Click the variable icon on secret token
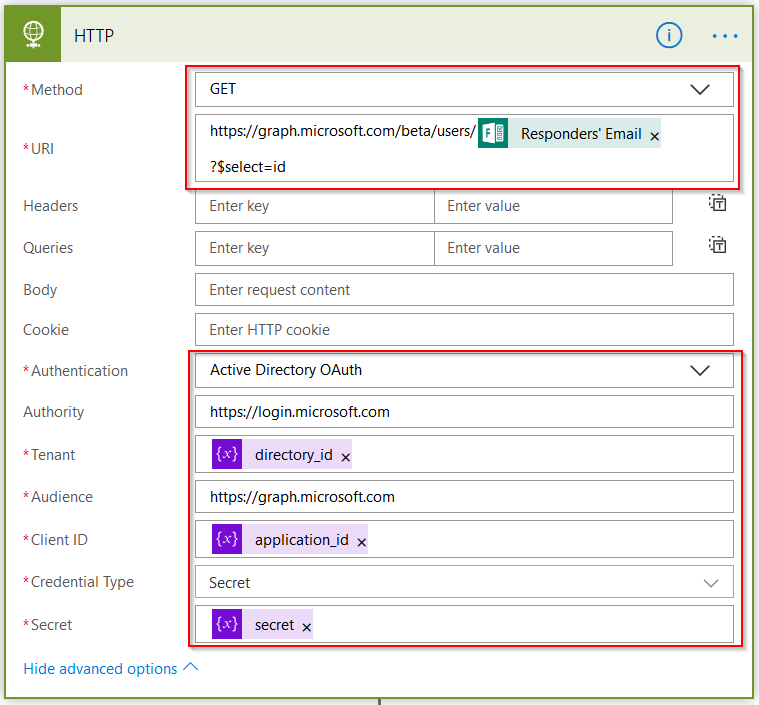This screenshot has width=759, height=705. 227,624
